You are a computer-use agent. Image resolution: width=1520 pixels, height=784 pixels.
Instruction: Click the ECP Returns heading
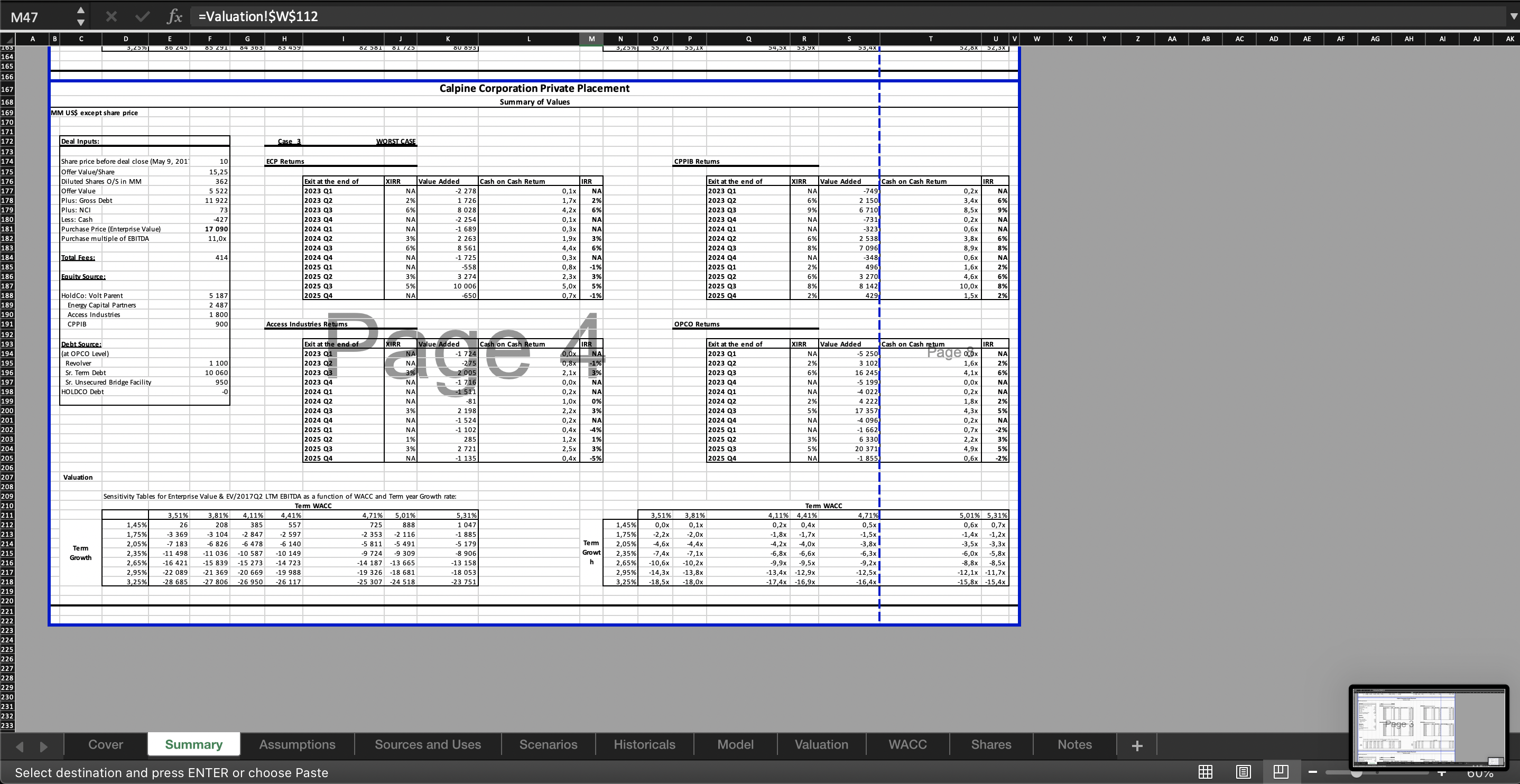(x=285, y=162)
